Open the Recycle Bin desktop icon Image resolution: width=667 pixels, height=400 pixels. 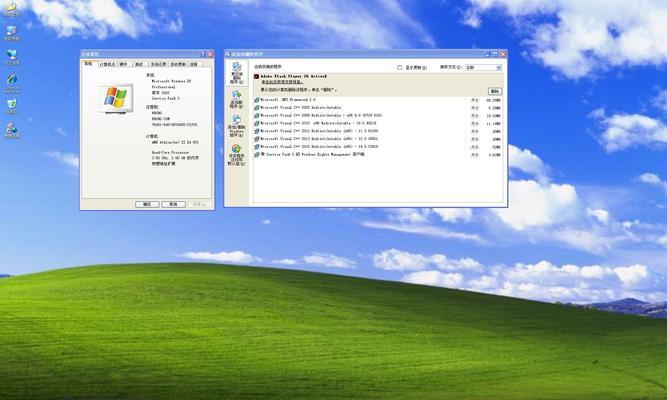[11, 106]
